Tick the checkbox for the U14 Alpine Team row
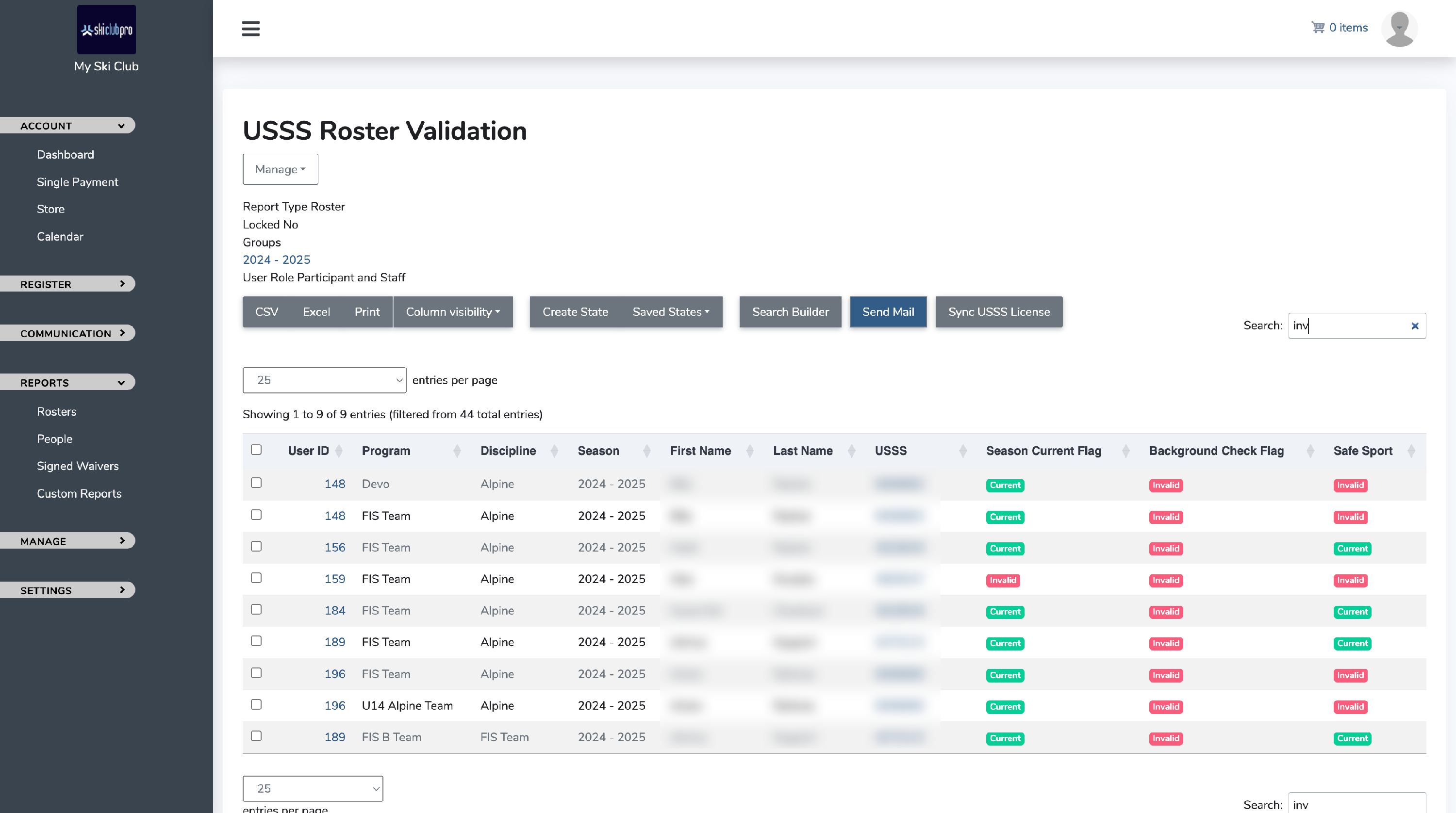Screen dimensions: 1456x813 click(x=256, y=704)
